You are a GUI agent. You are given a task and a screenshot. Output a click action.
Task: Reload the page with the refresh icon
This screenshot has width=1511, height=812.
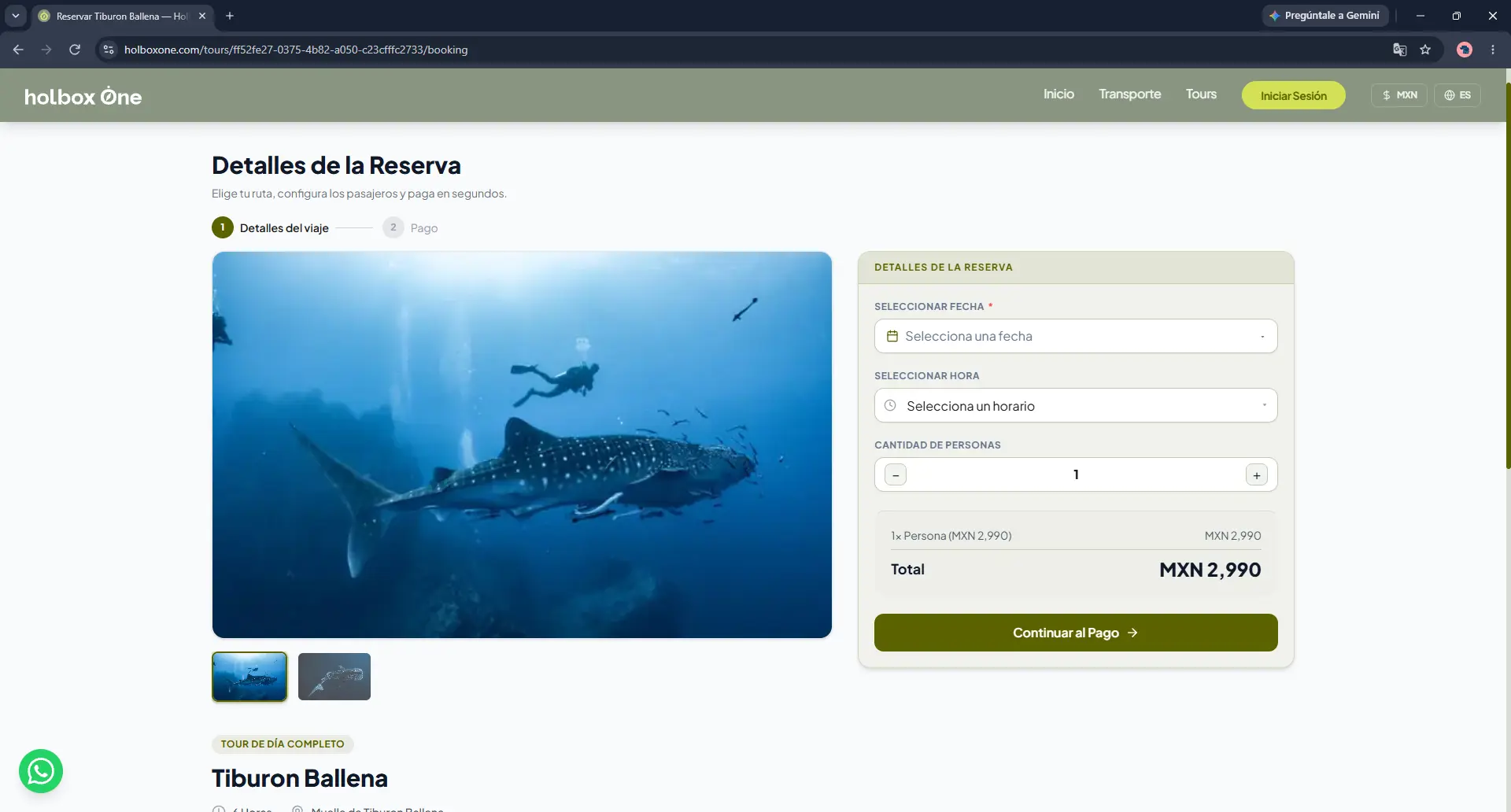(75, 50)
